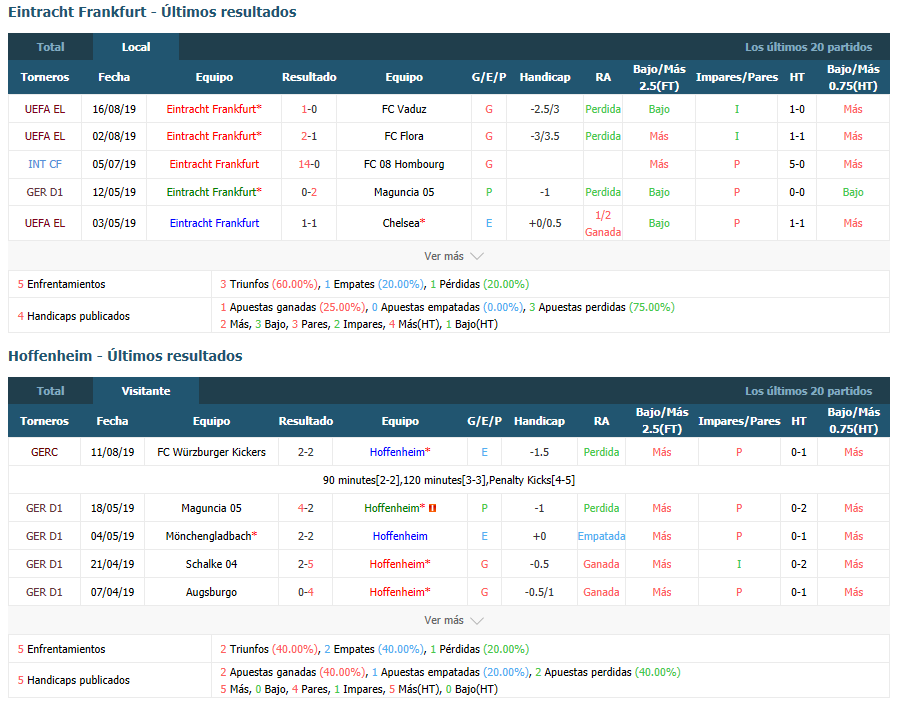Click date 05/07/19
Viewport: 909px width, 704px height.
(114, 164)
